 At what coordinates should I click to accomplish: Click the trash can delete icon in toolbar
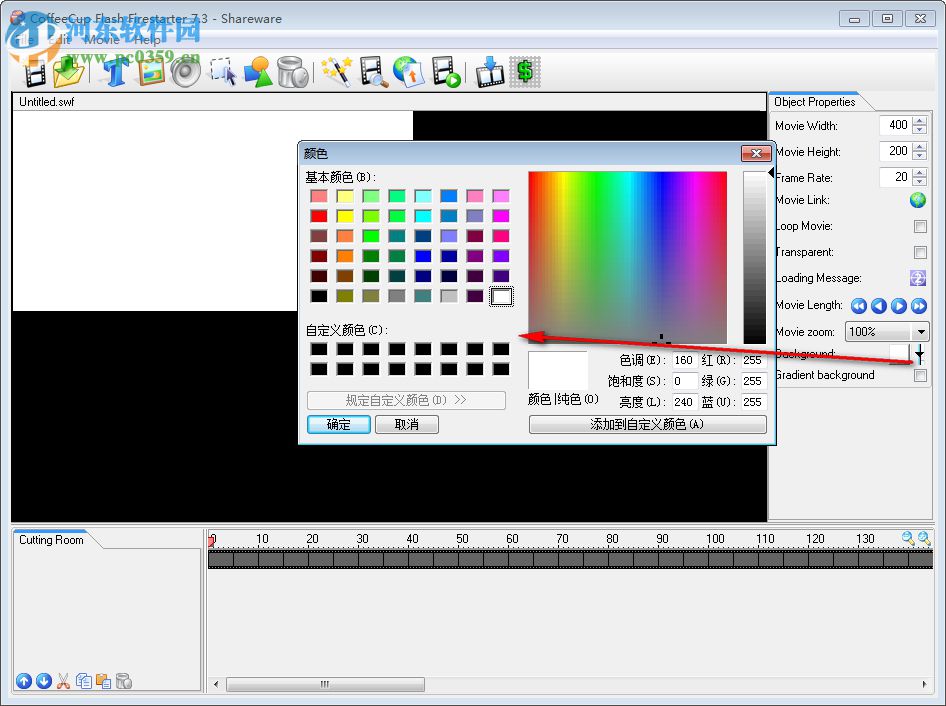click(x=291, y=71)
